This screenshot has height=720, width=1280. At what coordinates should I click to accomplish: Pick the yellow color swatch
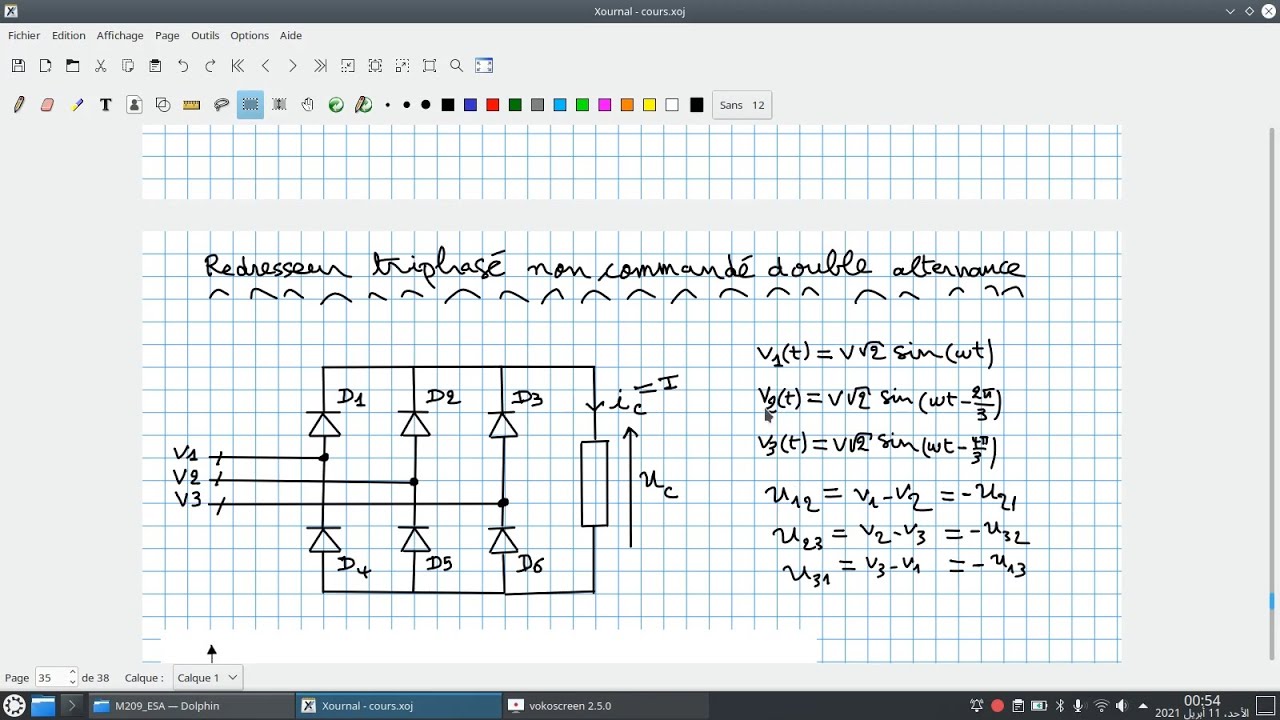[650, 105]
